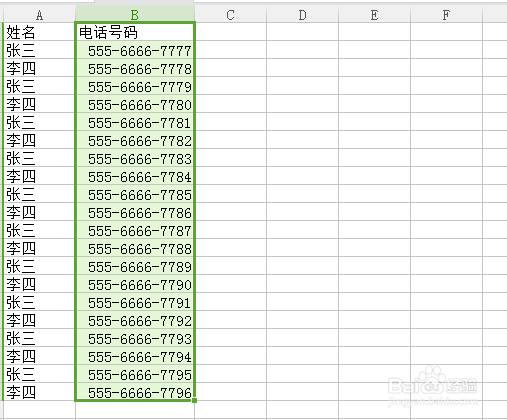Click 张三 next to 555-6666-7787

(39, 230)
